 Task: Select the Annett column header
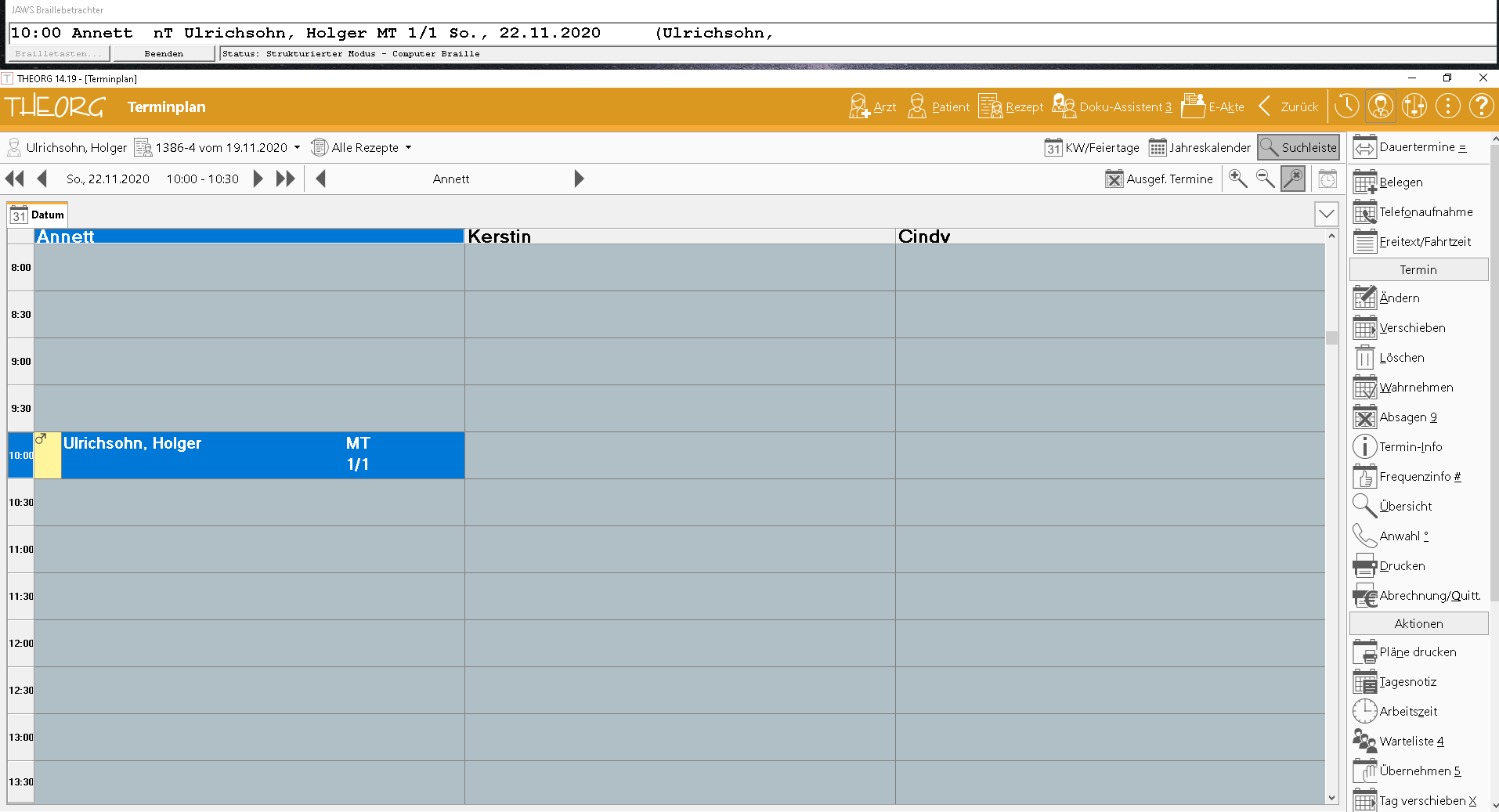(x=249, y=236)
